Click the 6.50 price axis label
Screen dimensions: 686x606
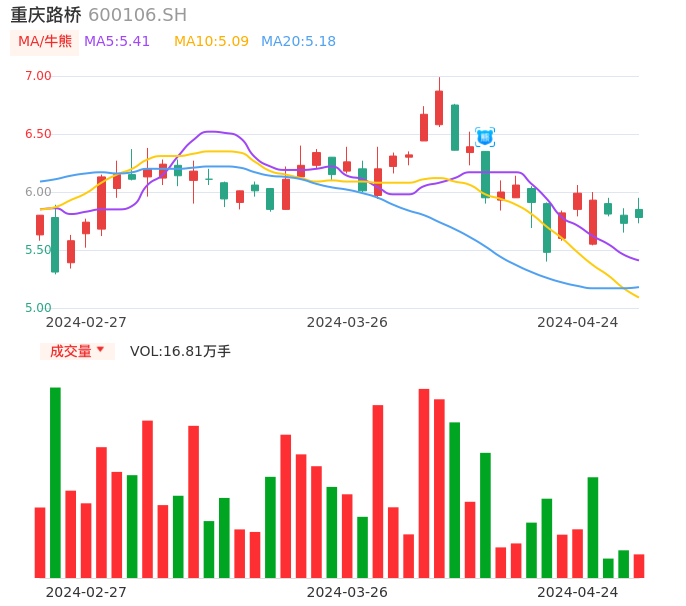coord(38,134)
